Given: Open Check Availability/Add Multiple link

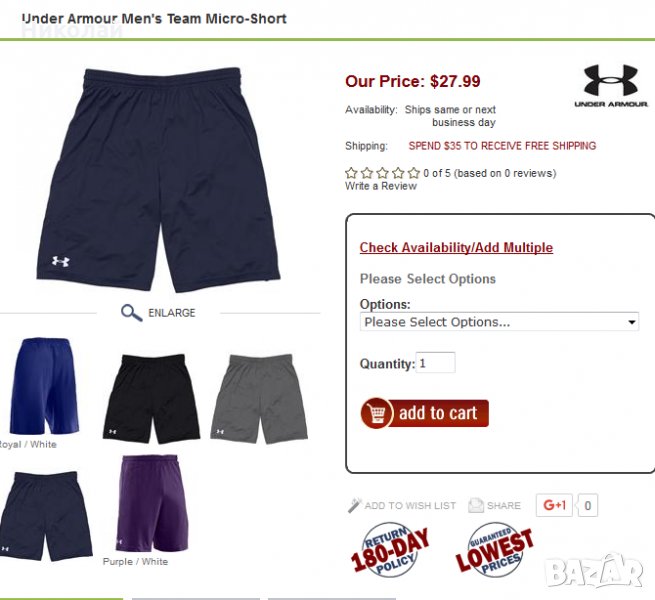Looking at the screenshot, I should [456, 247].
